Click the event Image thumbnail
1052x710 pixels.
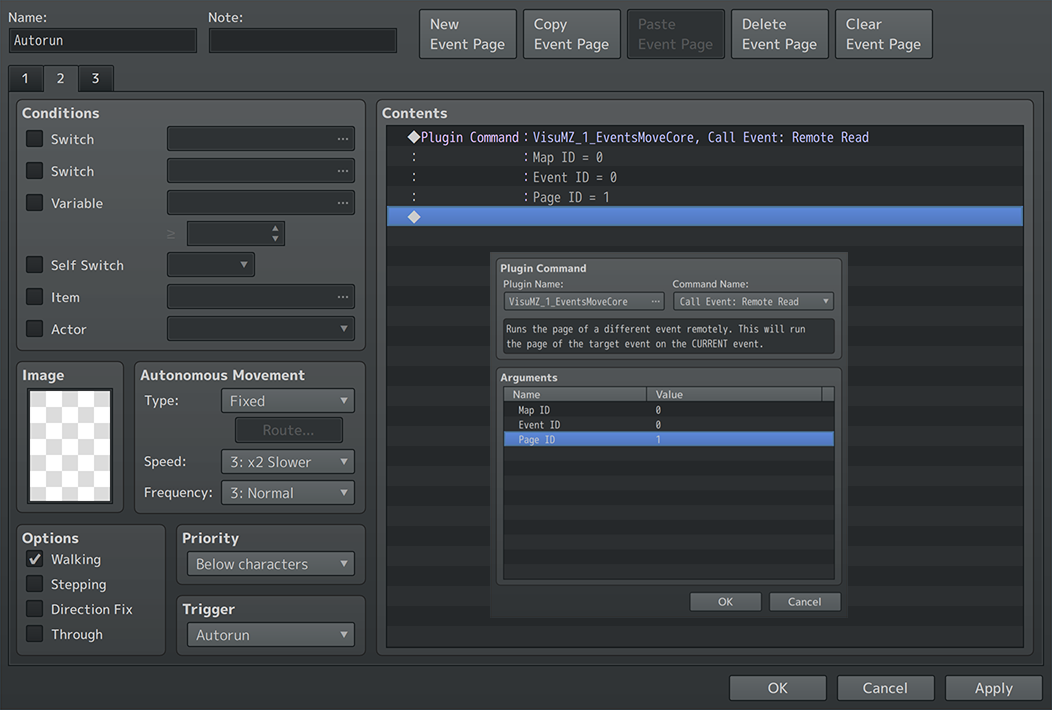point(70,446)
